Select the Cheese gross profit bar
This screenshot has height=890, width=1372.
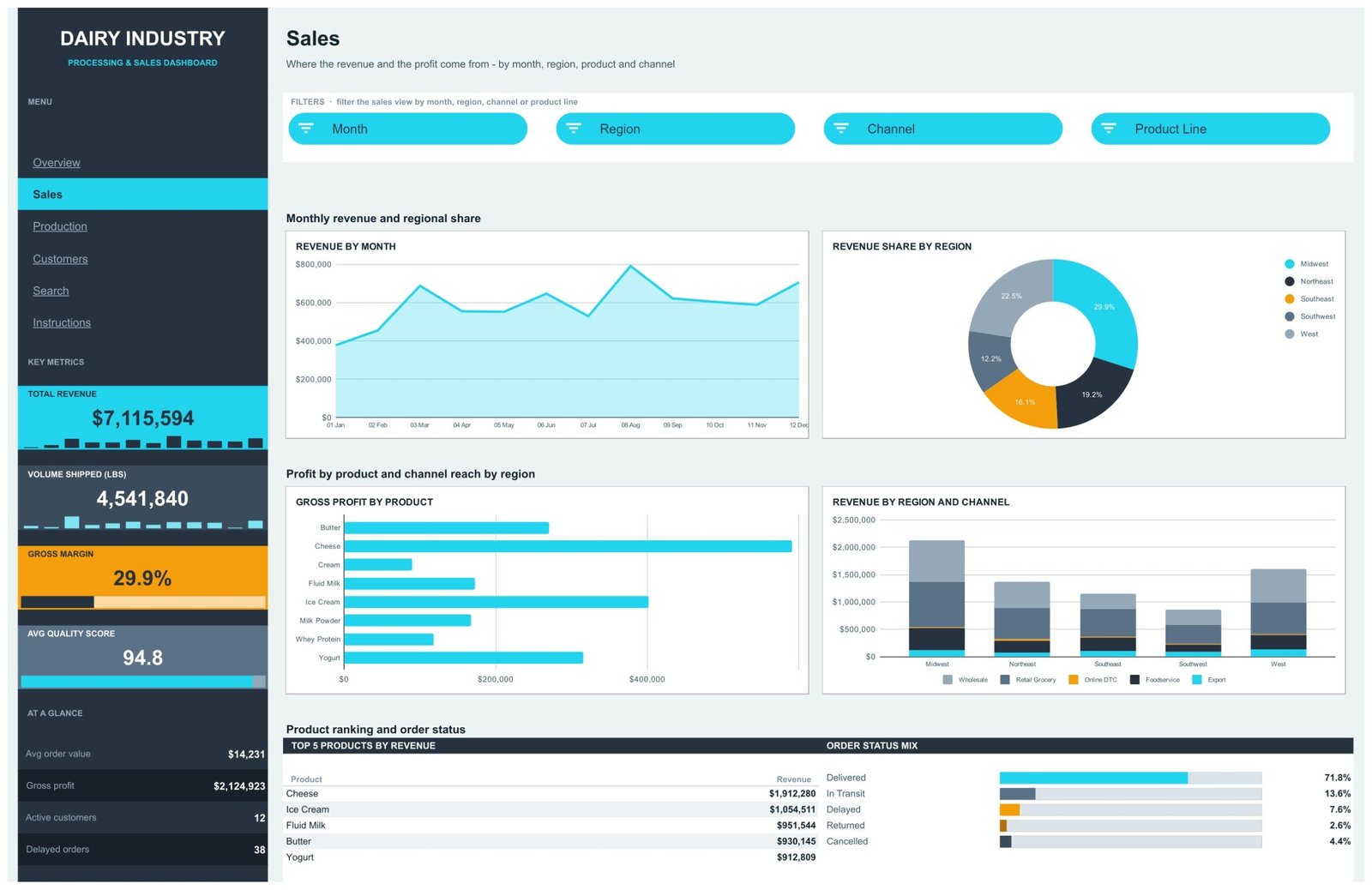tap(568, 546)
